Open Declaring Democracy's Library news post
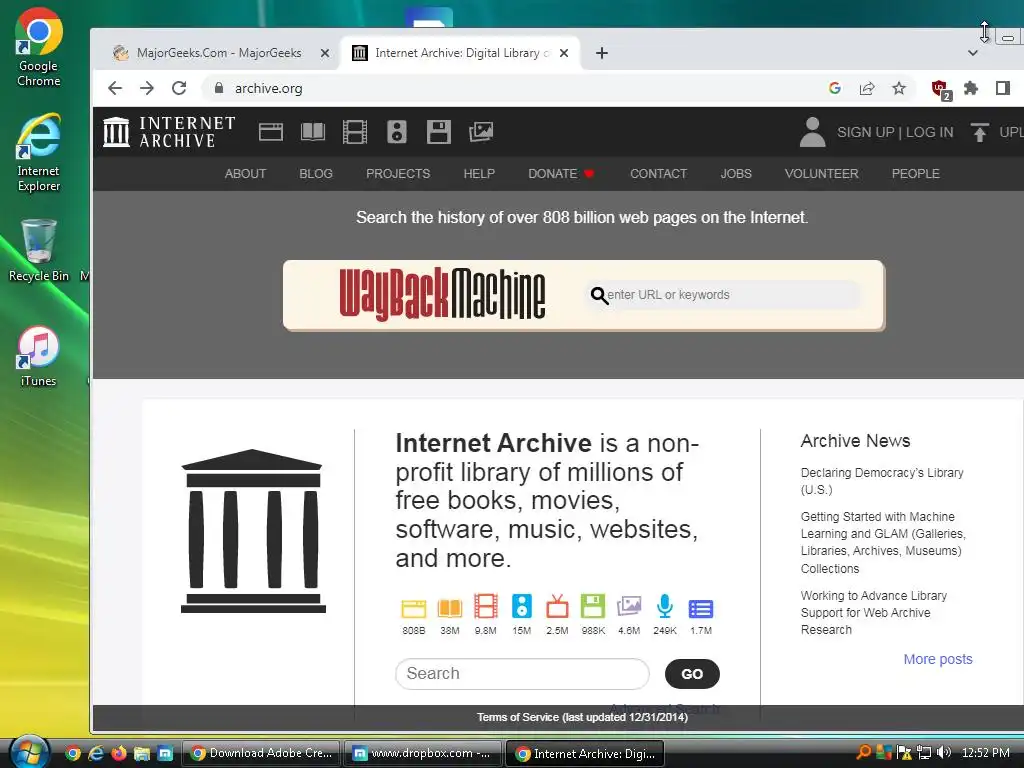The width and height of the screenshot is (1024, 768). 882,481
